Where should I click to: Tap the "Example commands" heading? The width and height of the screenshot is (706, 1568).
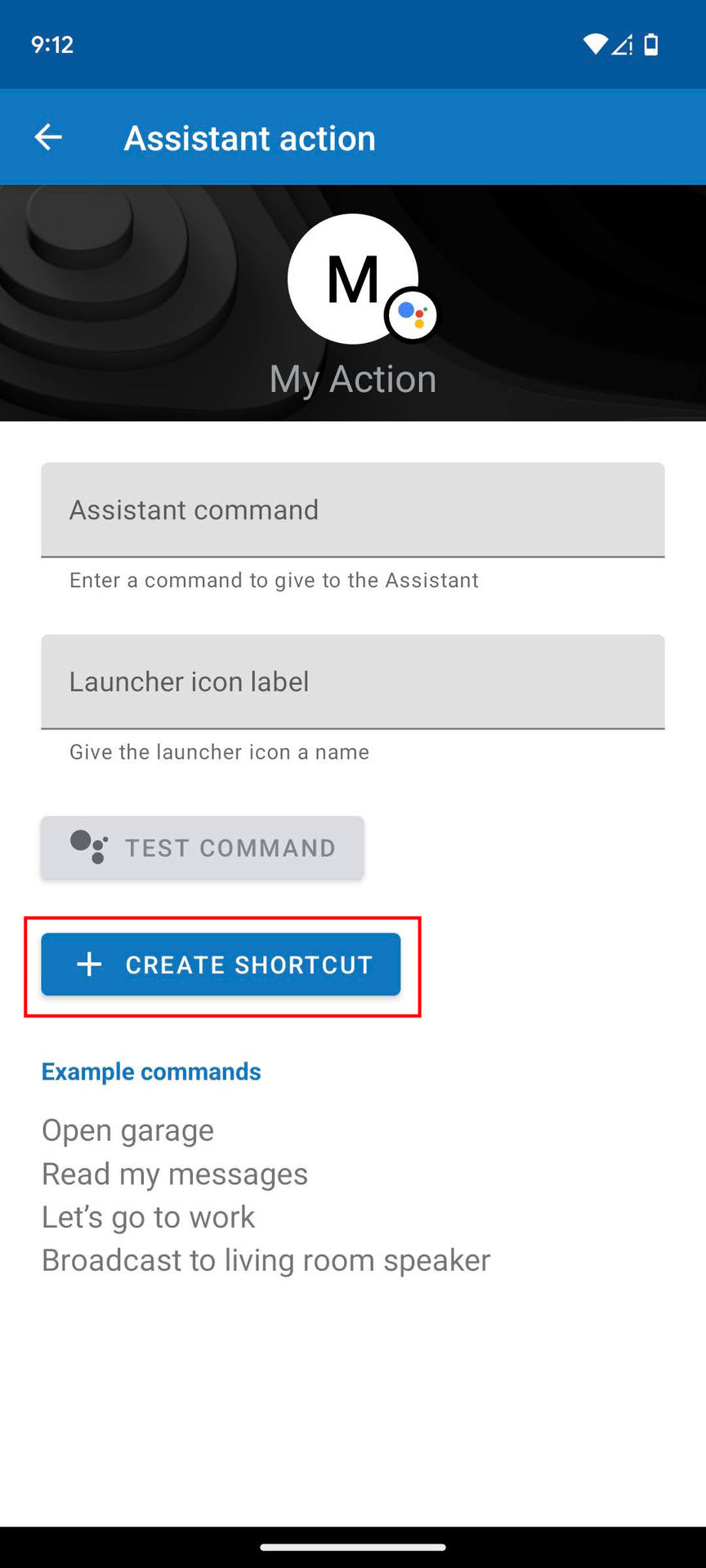coord(151,1071)
